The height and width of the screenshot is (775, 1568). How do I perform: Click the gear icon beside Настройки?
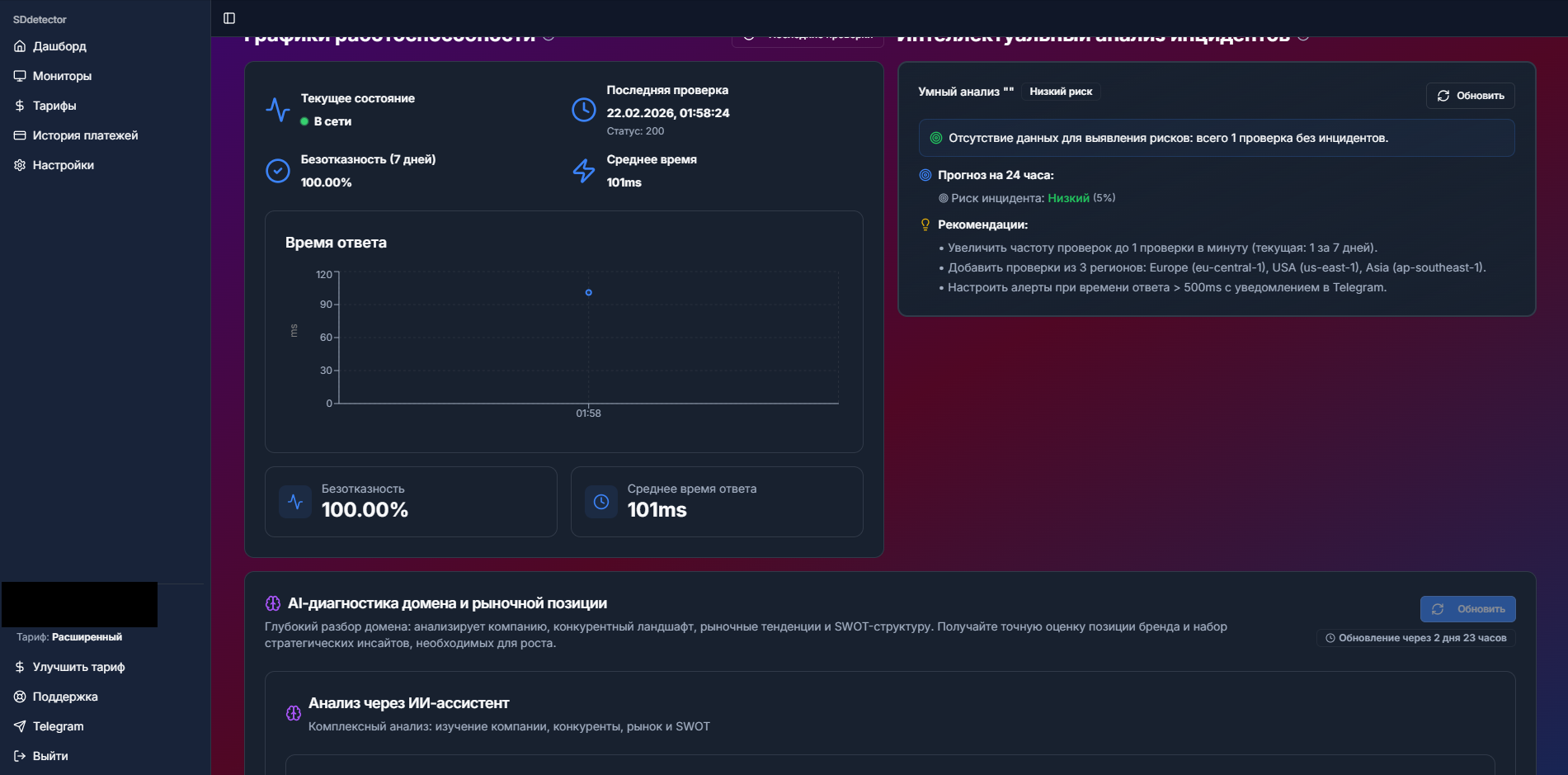click(20, 165)
